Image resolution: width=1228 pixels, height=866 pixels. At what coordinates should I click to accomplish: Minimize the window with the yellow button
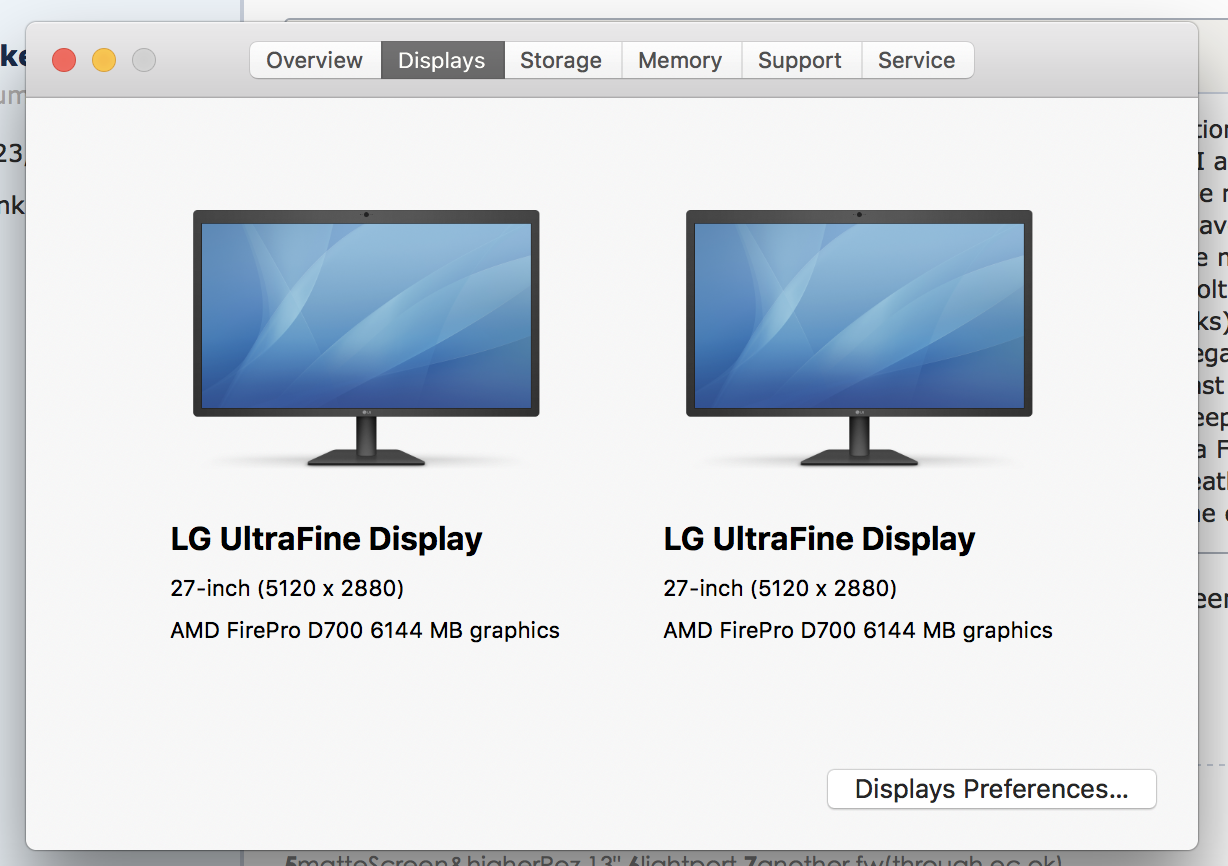tap(104, 60)
